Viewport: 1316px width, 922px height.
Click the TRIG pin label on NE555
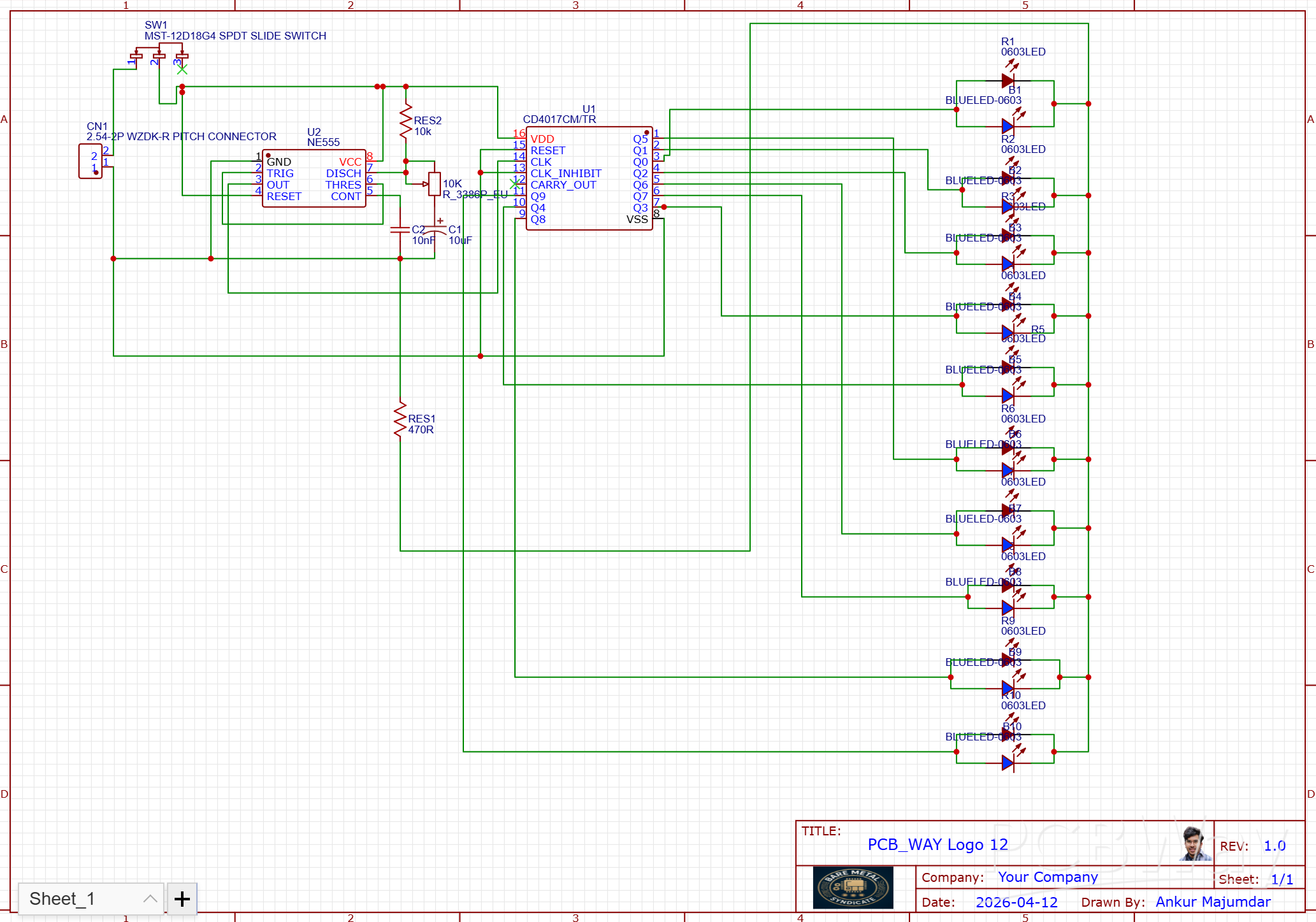click(x=280, y=173)
